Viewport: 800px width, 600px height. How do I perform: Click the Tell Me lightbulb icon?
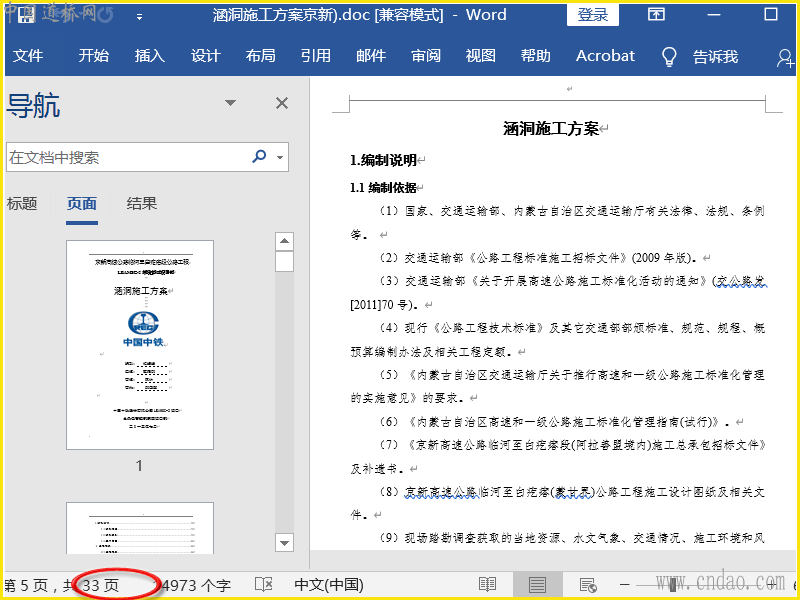click(670, 56)
